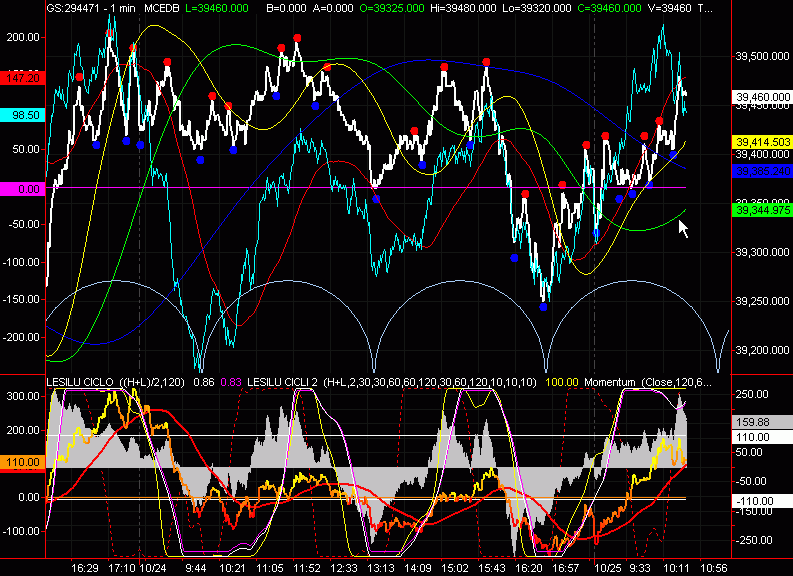Select the green 39,344.975 price tag
Screen dimensions: 793x576
pos(763,210)
